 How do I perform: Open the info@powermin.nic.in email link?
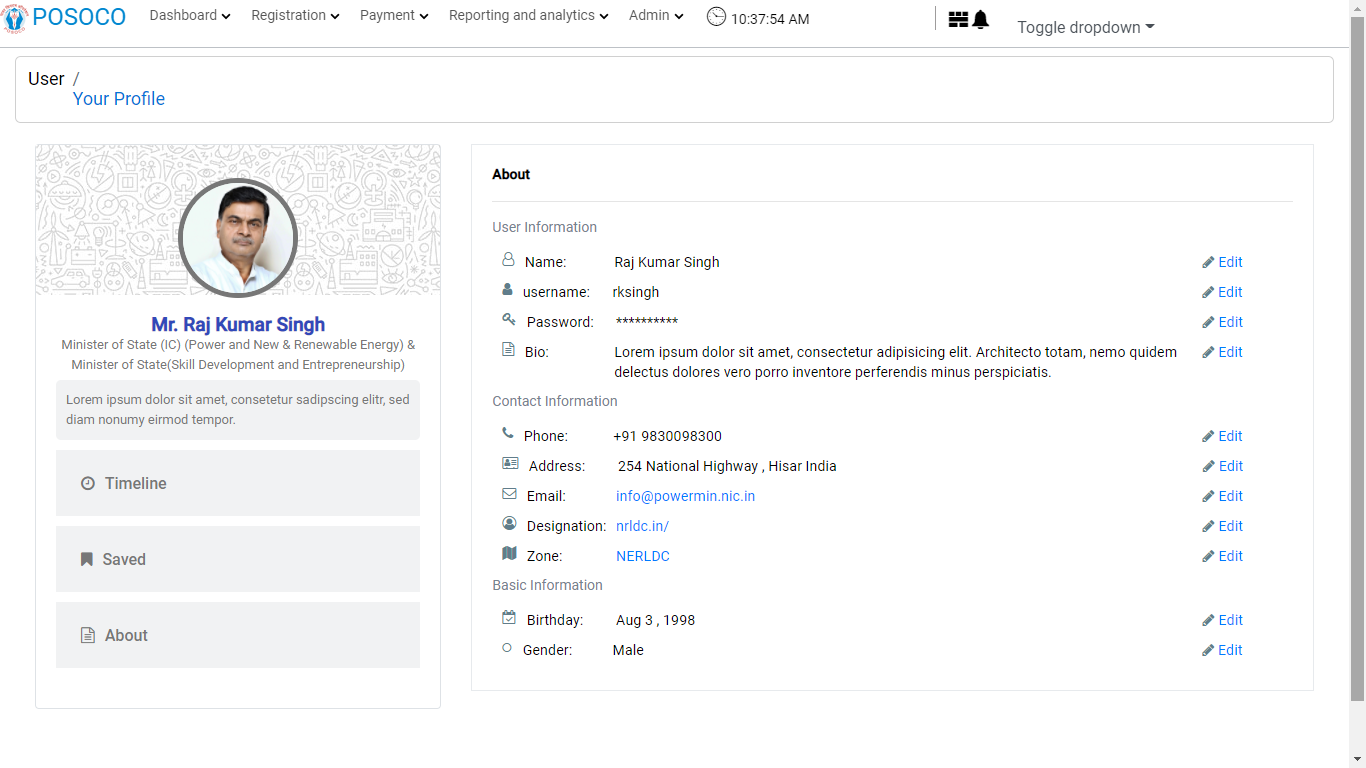coord(685,496)
